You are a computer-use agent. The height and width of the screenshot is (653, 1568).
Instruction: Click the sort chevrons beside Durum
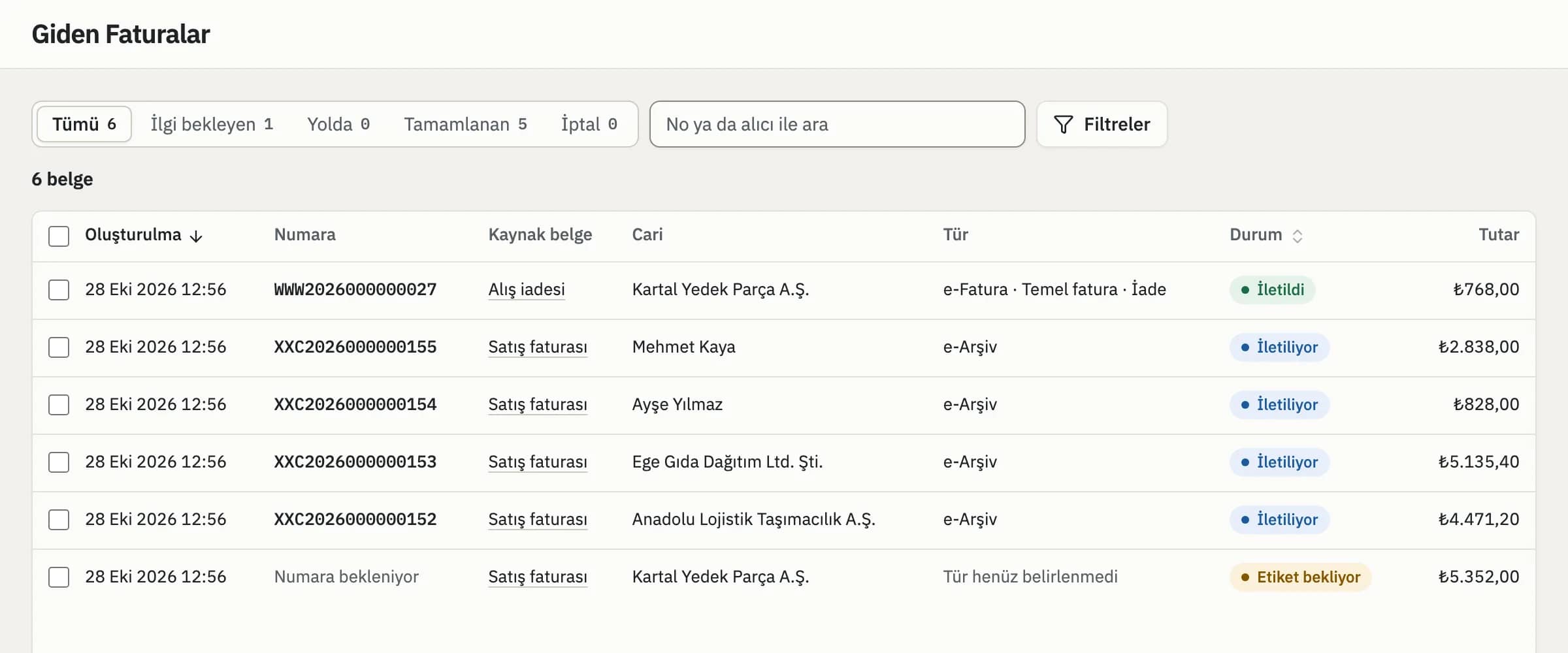pyautogui.click(x=1298, y=236)
